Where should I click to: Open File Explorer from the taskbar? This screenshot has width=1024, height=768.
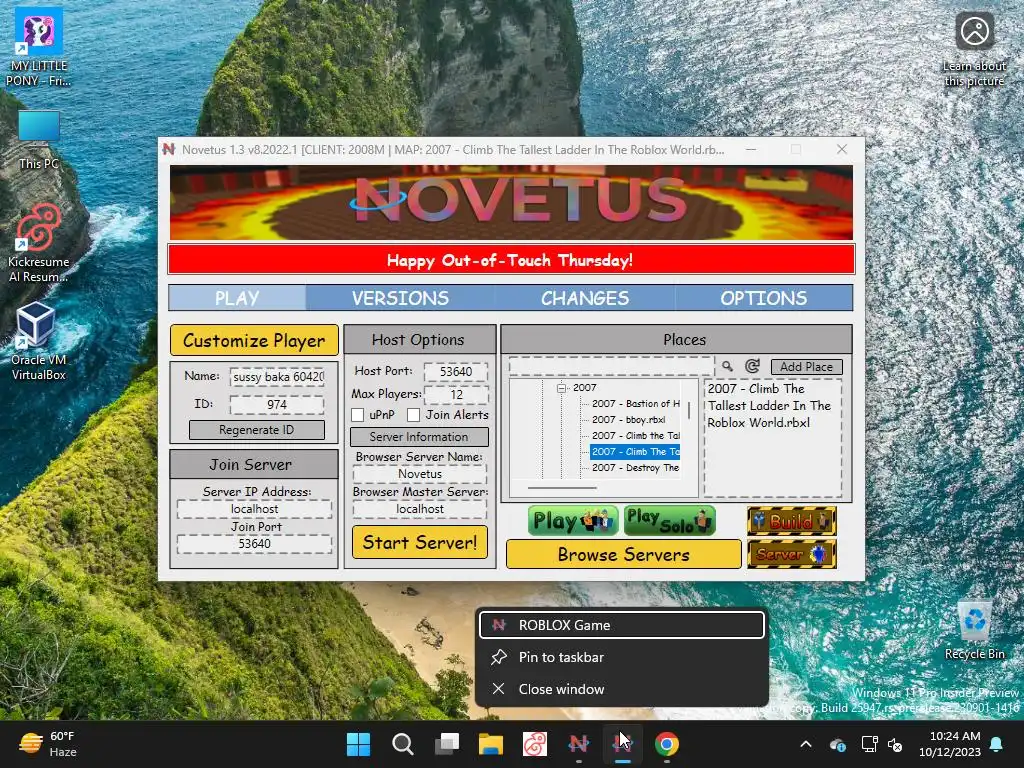(x=490, y=744)
